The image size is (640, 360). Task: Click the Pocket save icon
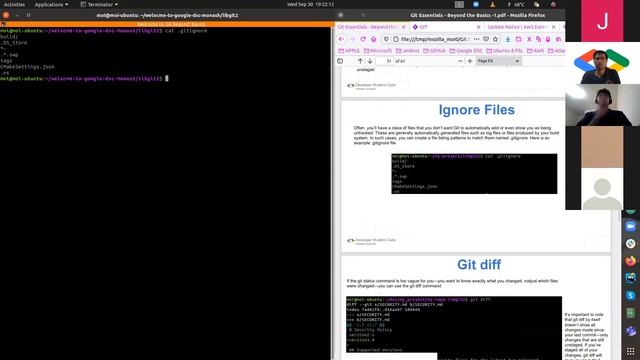486,39
